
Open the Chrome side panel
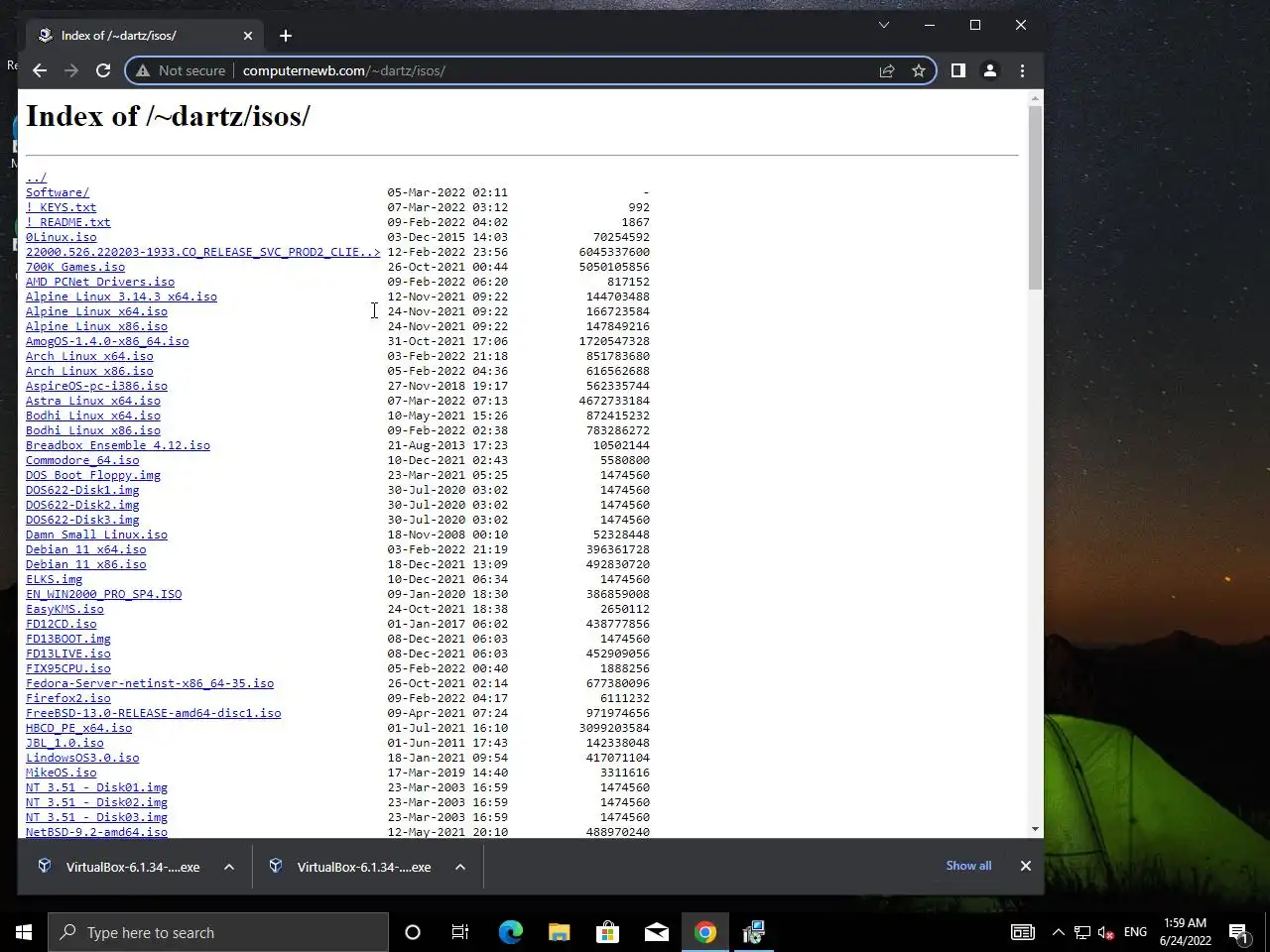coord(958,70)
